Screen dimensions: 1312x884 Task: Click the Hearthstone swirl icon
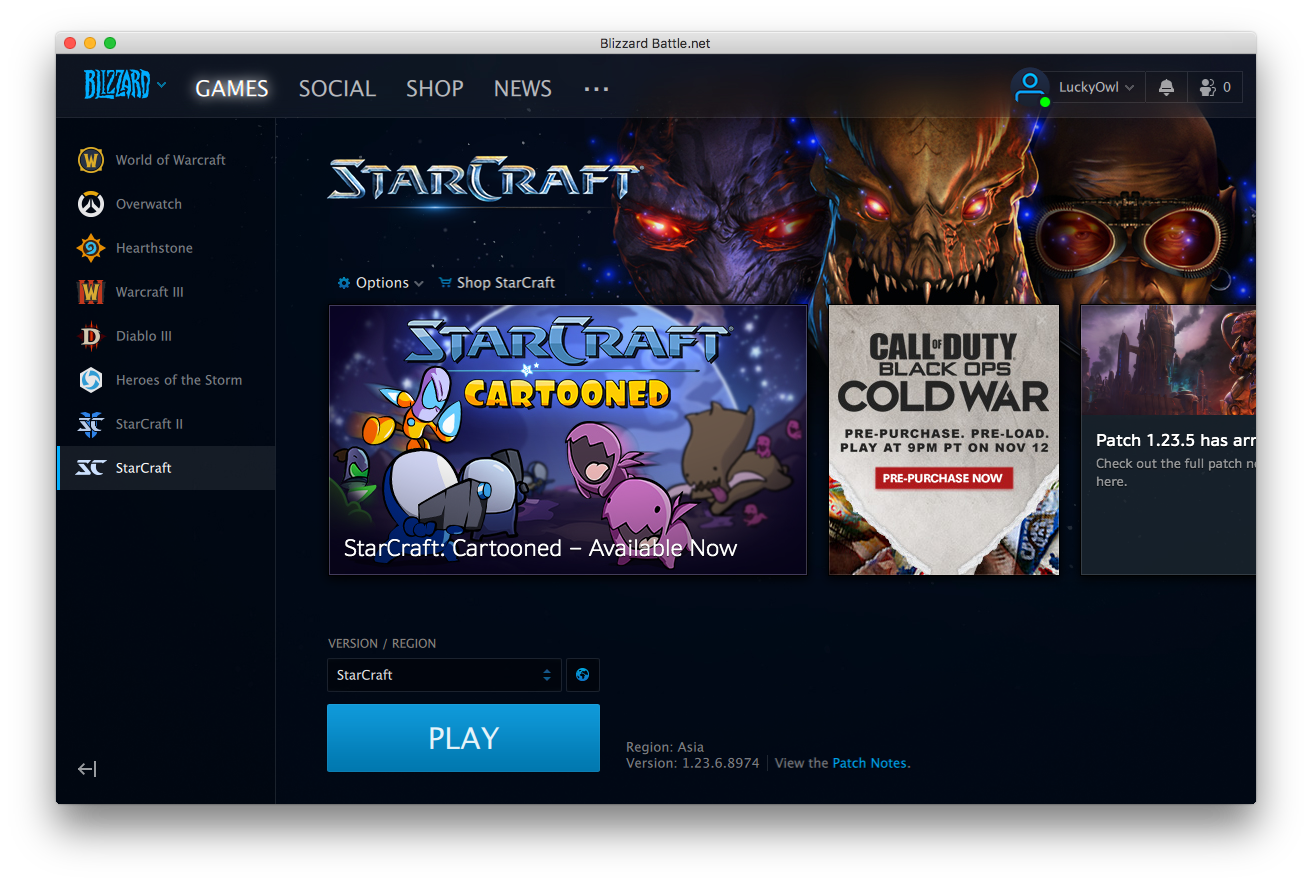[91, 248]
